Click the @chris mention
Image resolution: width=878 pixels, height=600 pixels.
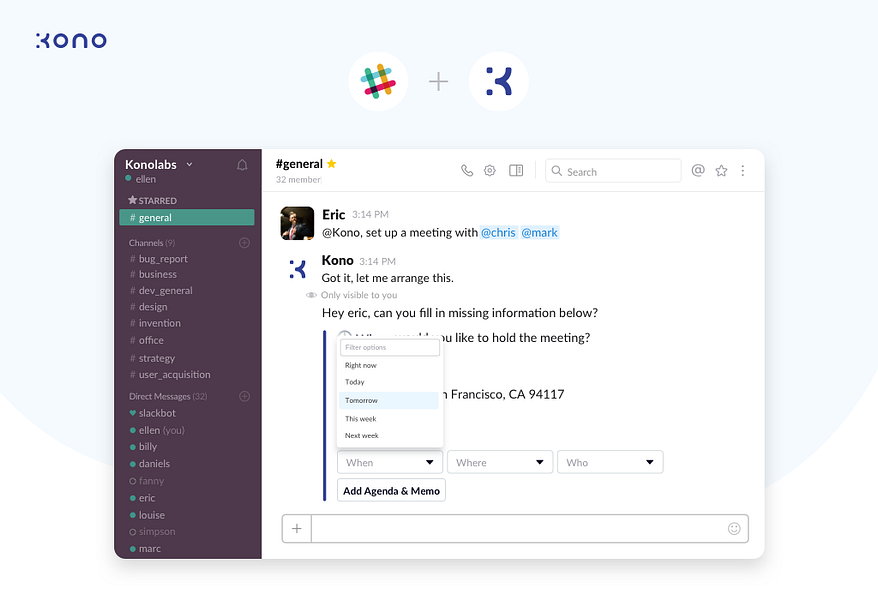pyautogui.click(x=498, y=233)
